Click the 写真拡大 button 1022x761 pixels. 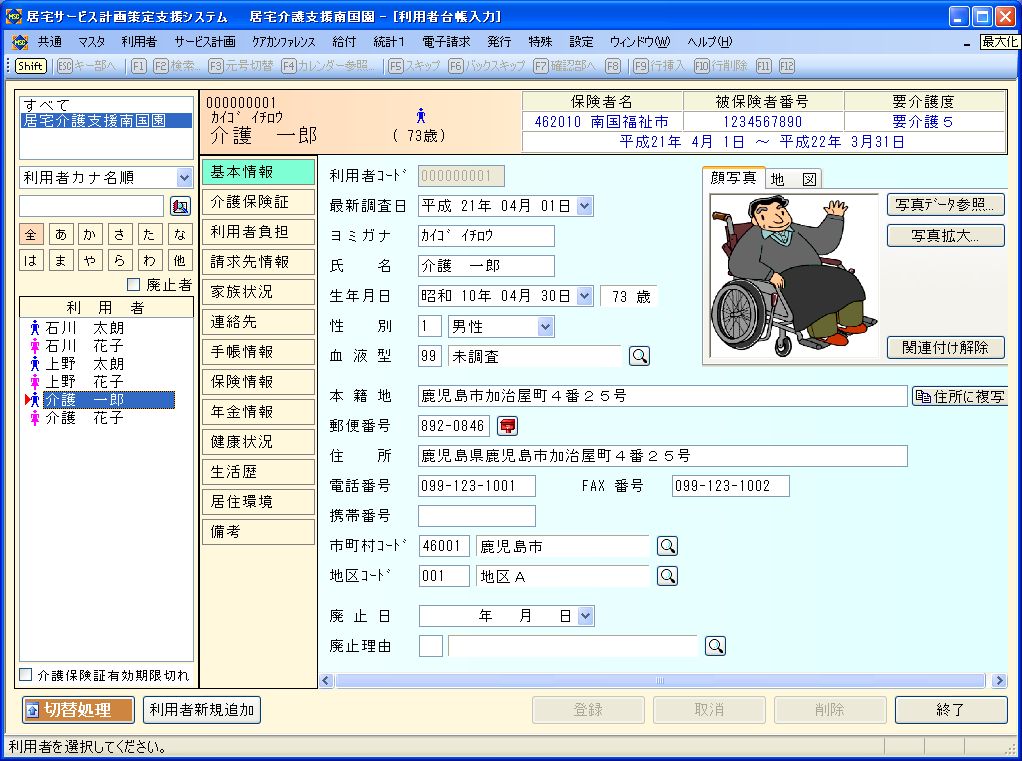click(945, 236)
